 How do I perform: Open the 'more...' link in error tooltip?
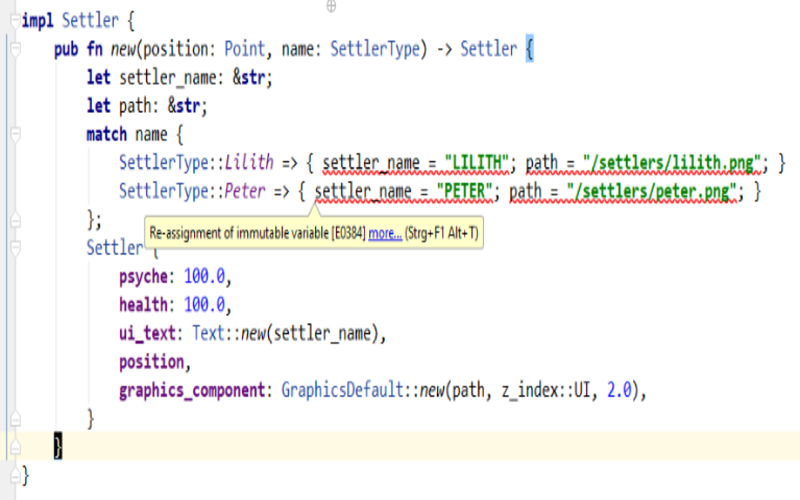pos(385,233)
